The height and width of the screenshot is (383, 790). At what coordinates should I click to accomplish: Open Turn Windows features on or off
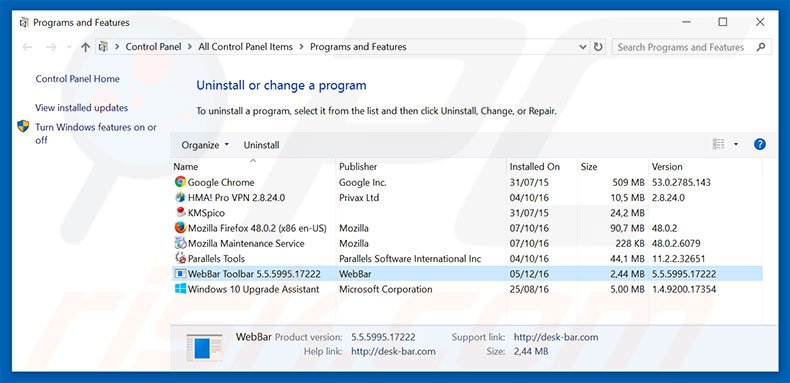coord(96,134)
